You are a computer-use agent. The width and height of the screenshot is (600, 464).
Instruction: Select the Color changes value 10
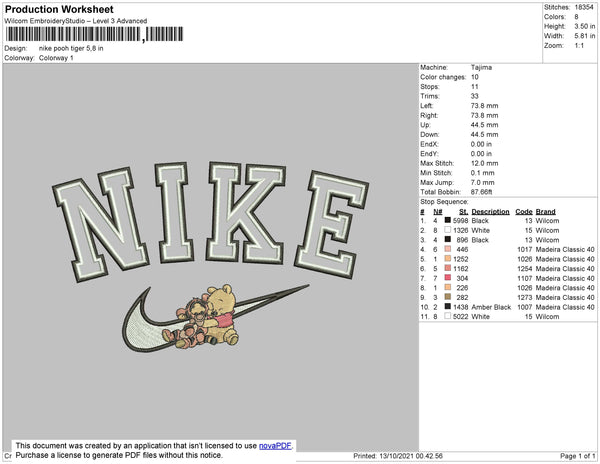click(475, 77)
